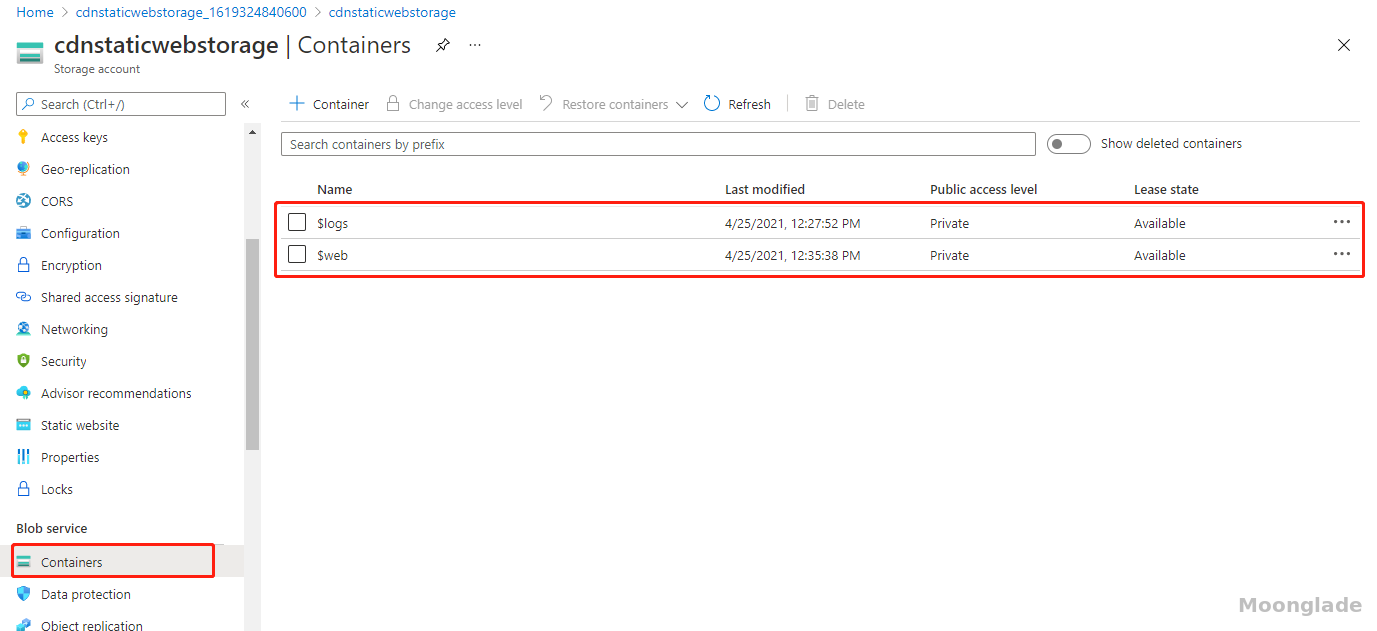
Task: Open the Networking page
Action: click(74, 329)
